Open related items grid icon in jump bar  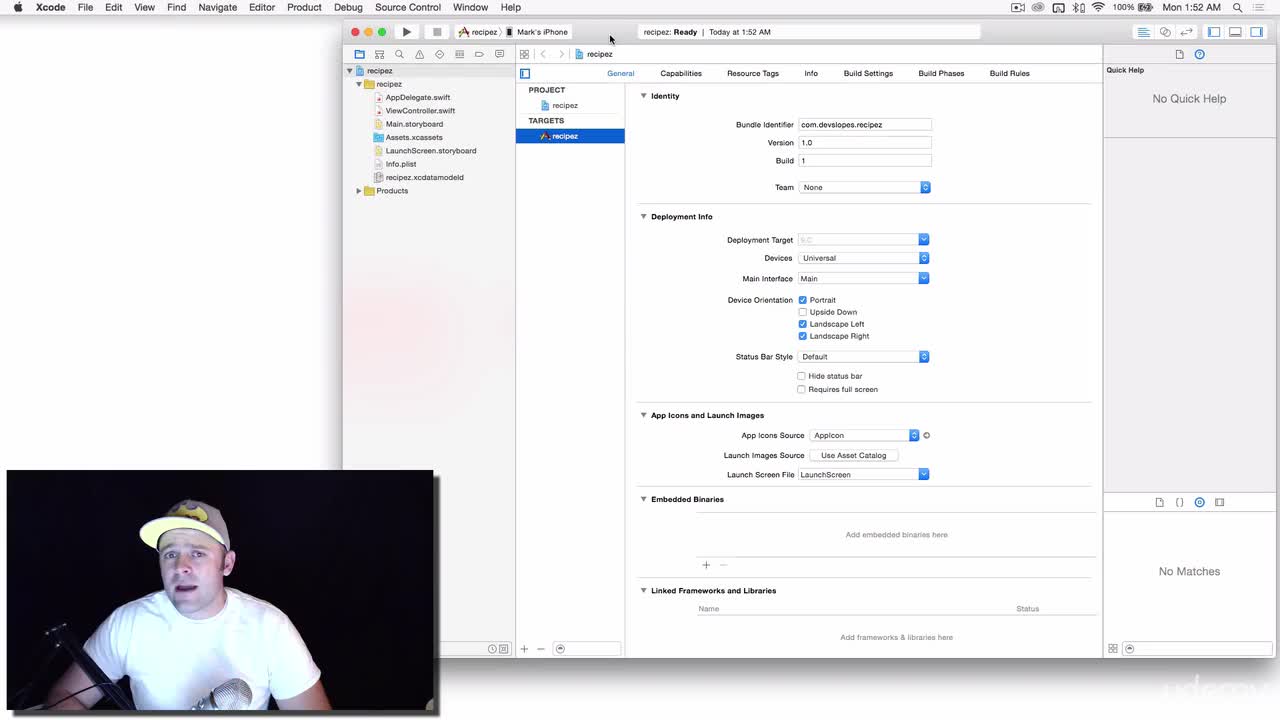tap(524, 54)
